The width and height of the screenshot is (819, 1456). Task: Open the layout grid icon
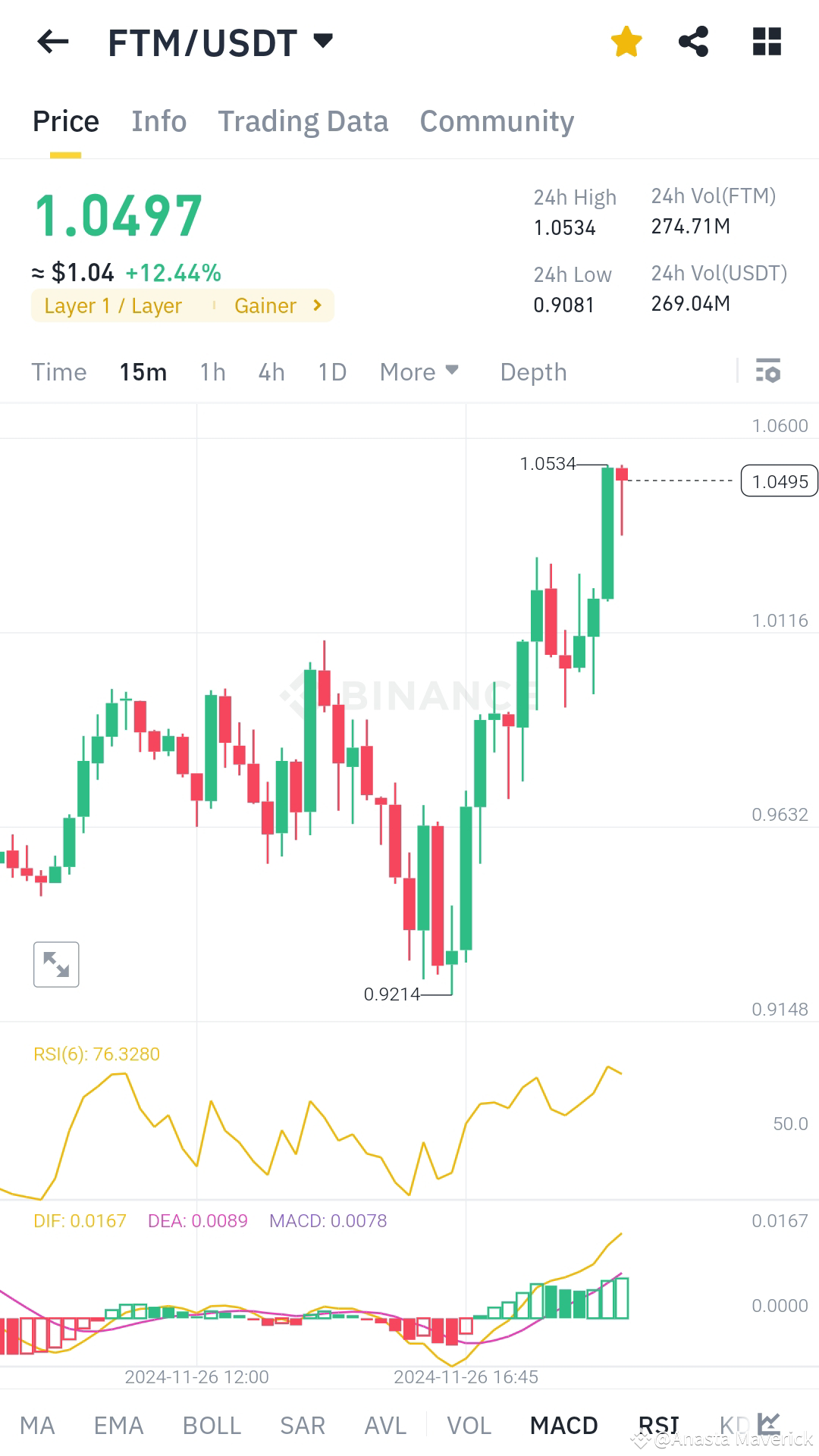767,42
